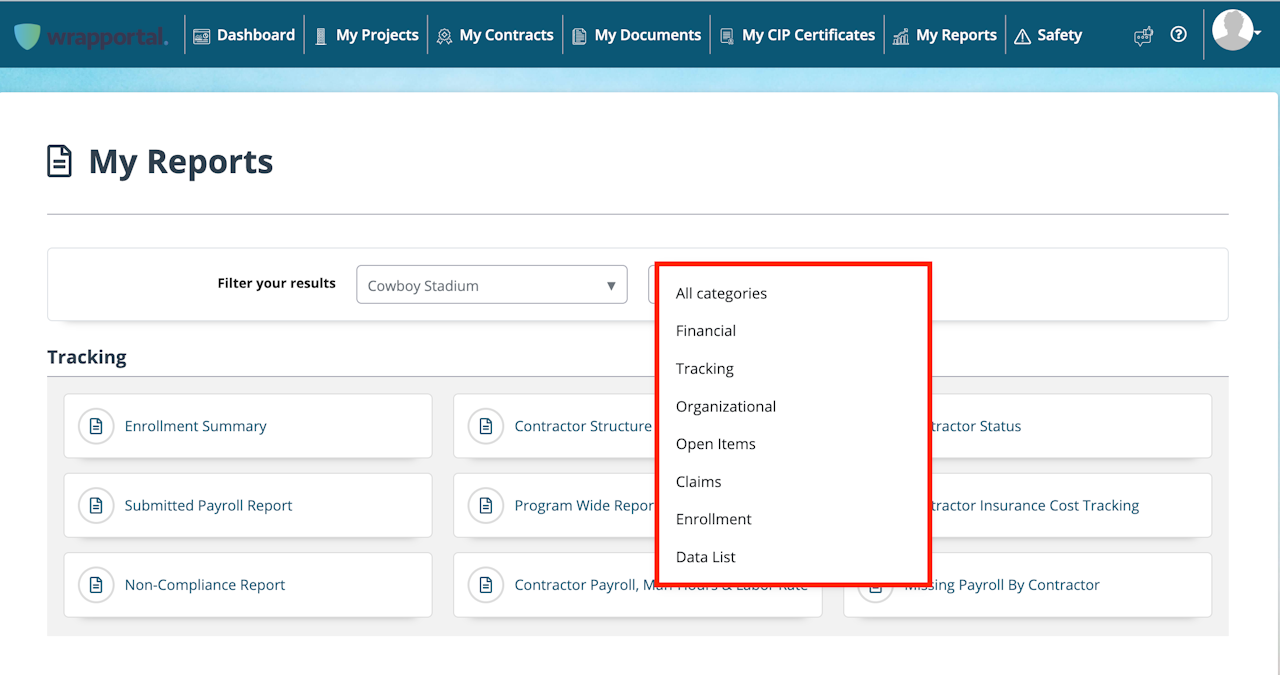Viewport: 1280px width, 675px height.
Task: Expand the avatar dropdown arrow
Action: click(x=1258, y=32)
